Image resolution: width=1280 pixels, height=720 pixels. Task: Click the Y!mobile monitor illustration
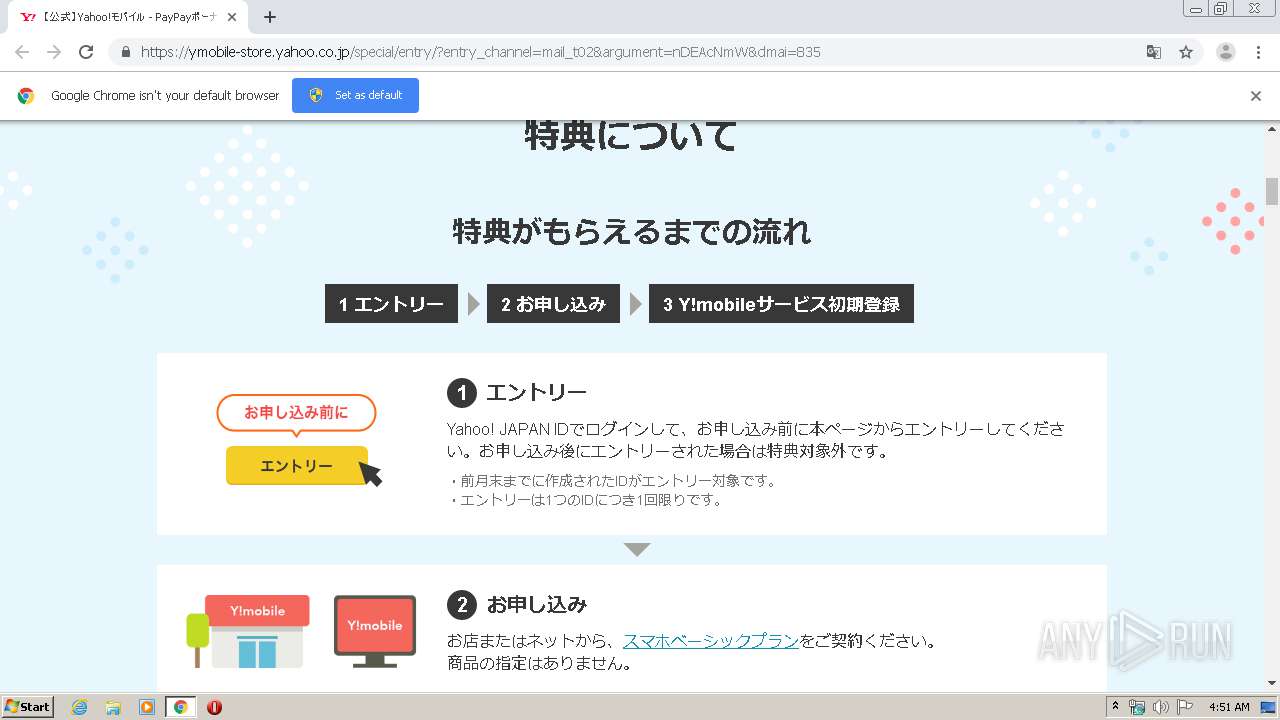point(374,632)
